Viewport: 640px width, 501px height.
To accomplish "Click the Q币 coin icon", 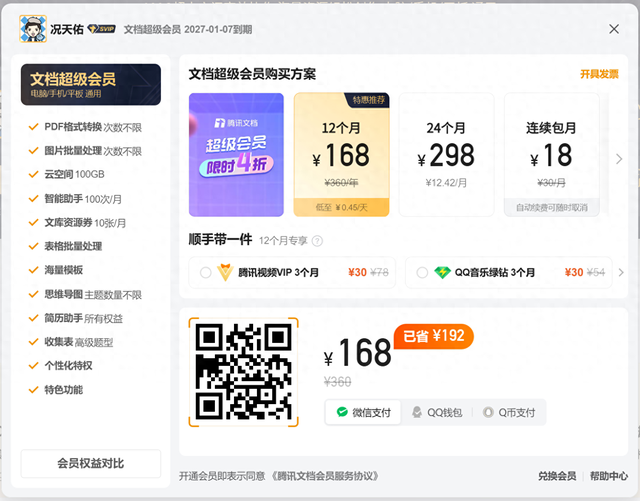I will pyautogui.click(x=488, y=412).
